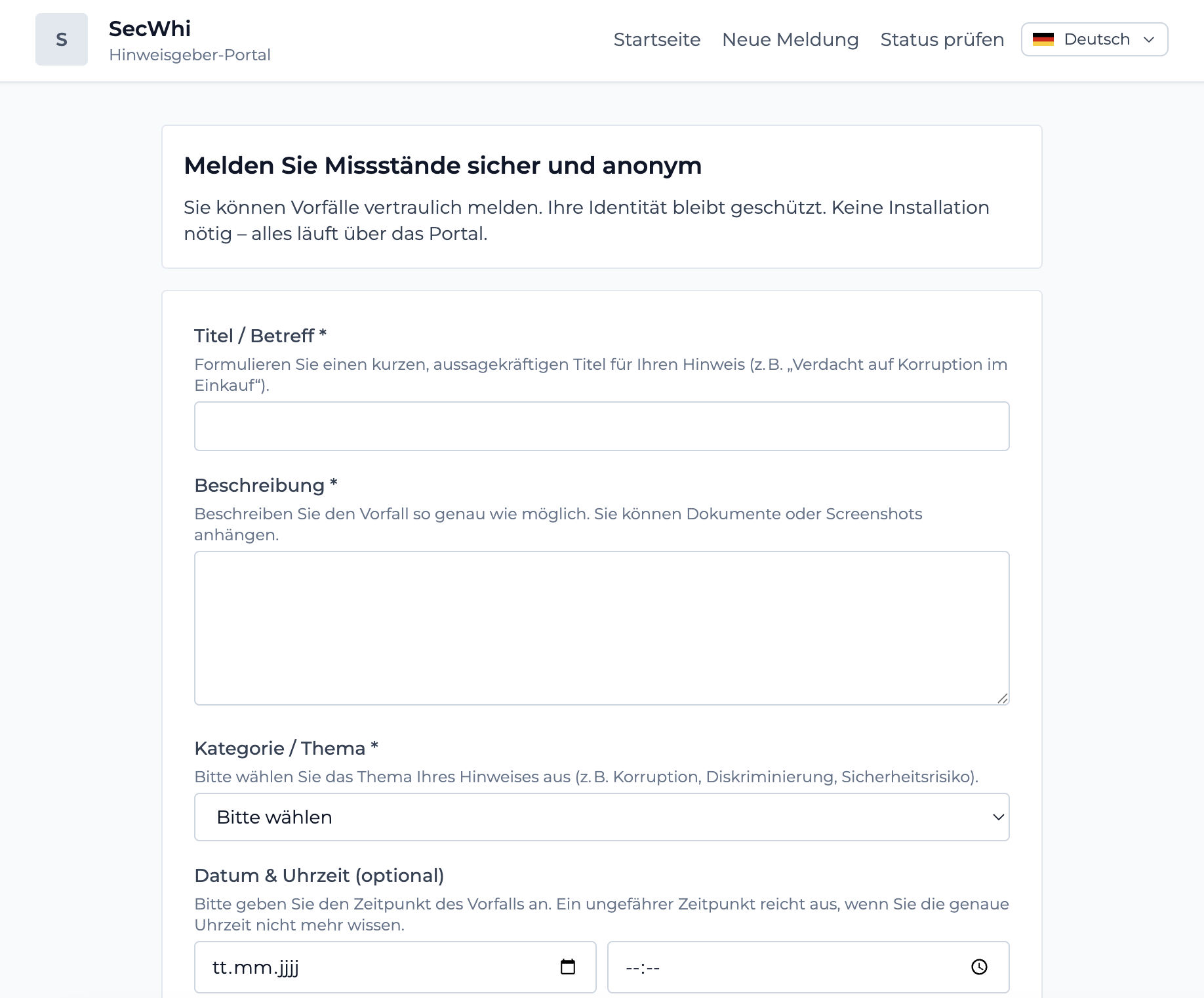Click the Kategorie dropdown arrow
Screen dimensions: 1204x998
[x=998, y=817]
